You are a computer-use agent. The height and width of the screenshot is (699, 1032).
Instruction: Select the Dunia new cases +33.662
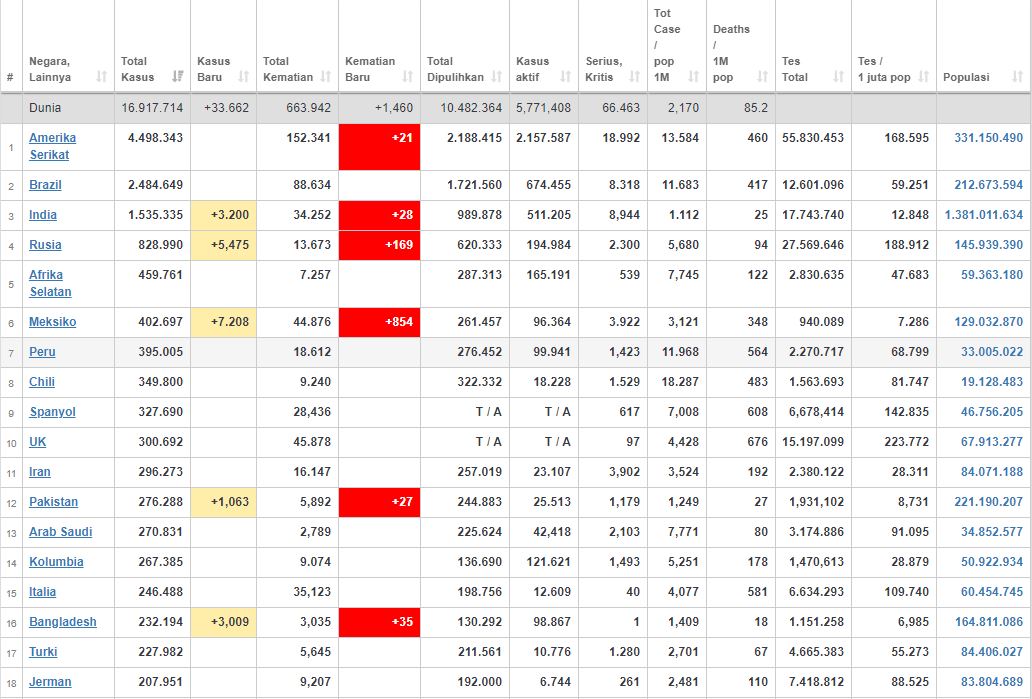(226, 107)
